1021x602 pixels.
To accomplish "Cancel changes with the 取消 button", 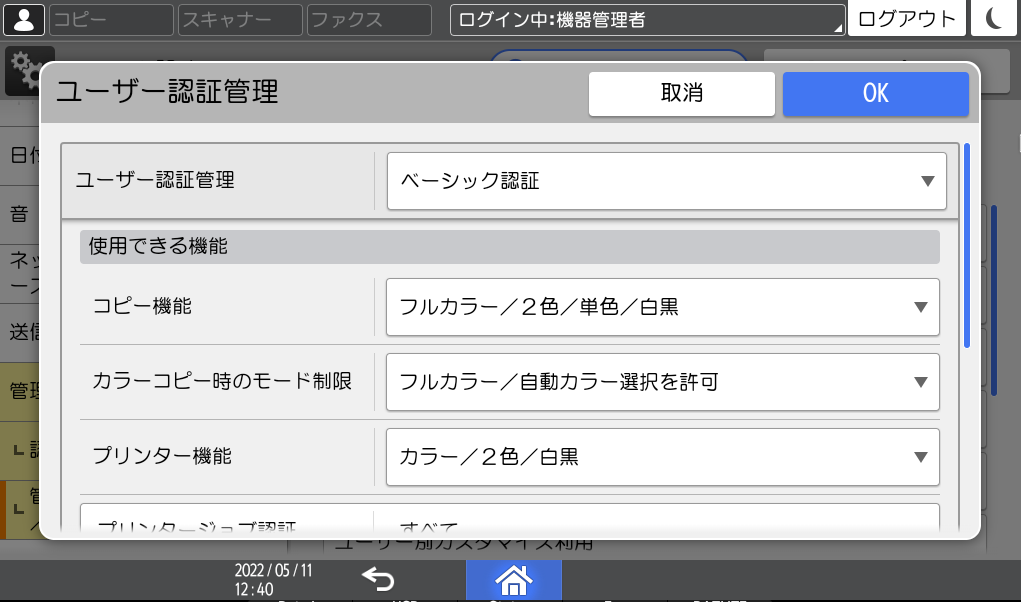I will [x=681, y=94].
